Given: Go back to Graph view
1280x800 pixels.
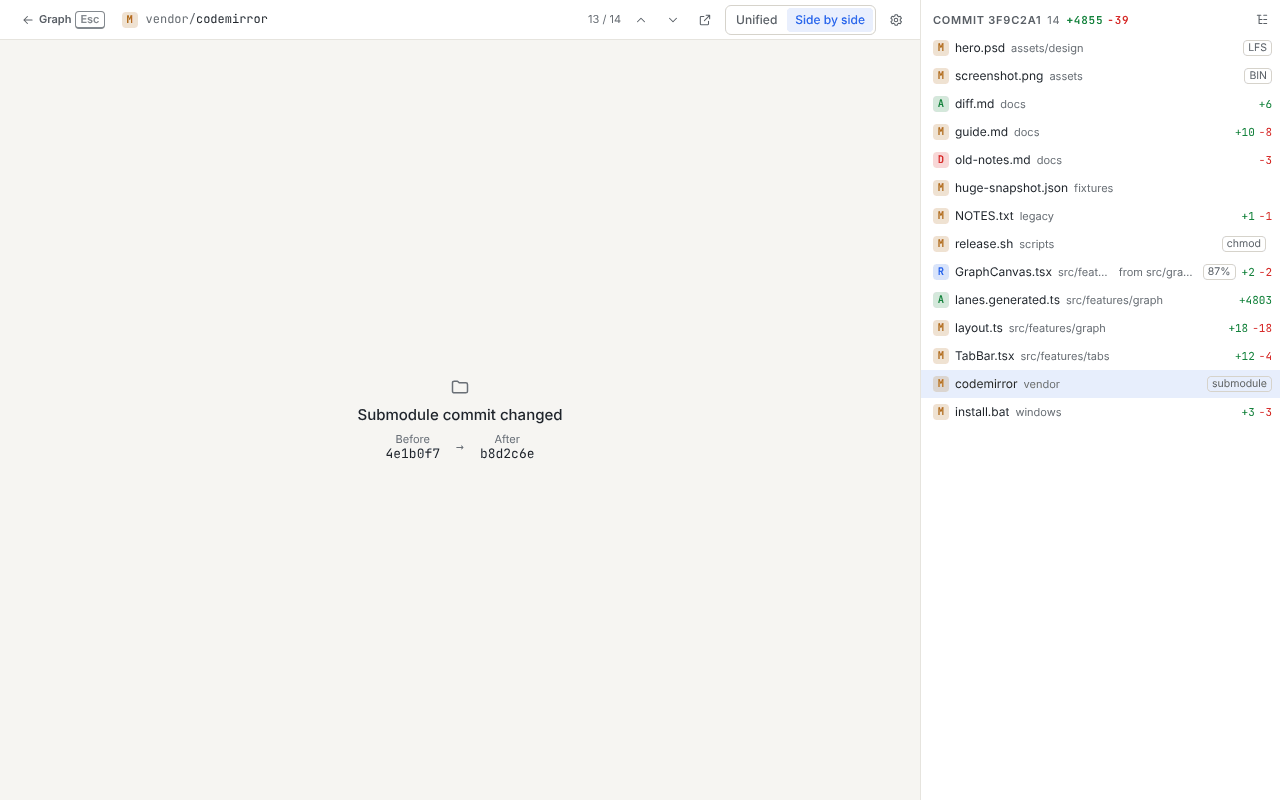Looking at the screenshot, I should pos(63,20).
